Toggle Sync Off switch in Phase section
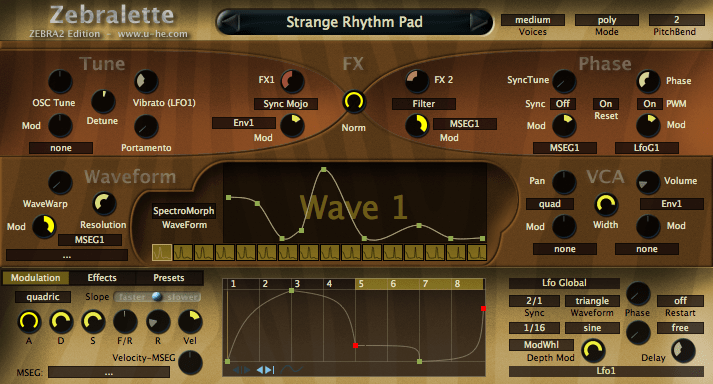This screenshot has height=384, width=713. (x=562, y=104)
